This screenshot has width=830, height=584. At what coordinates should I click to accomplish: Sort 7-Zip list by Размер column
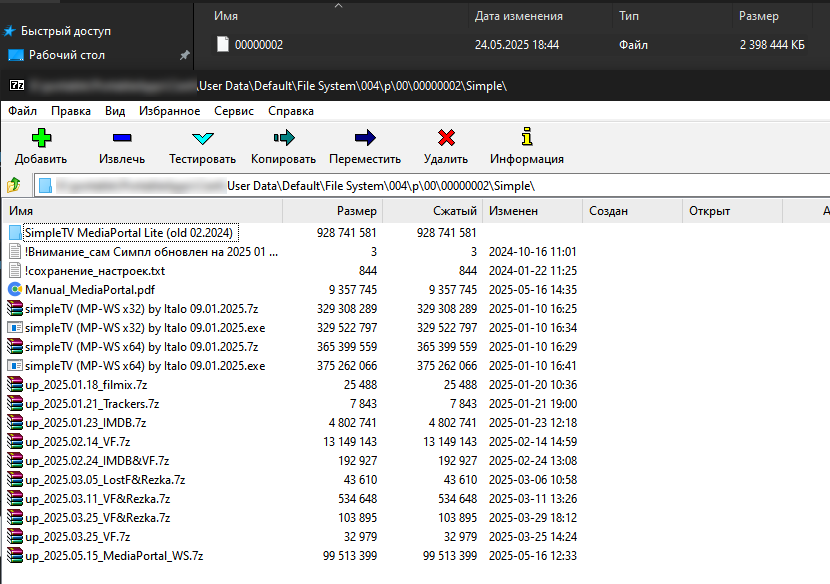(x=332, y=211)
